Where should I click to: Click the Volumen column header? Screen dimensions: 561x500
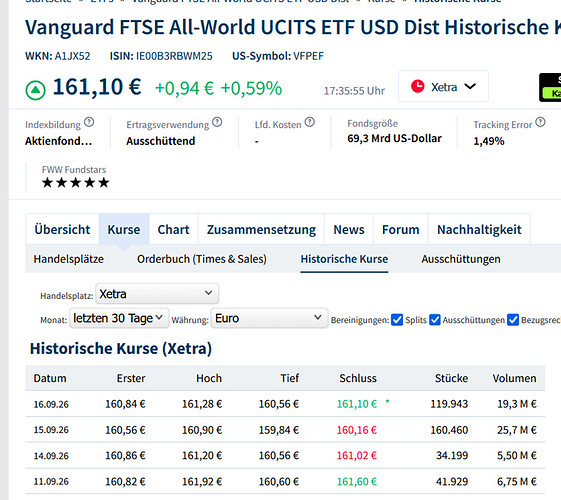tap(514, 378)
